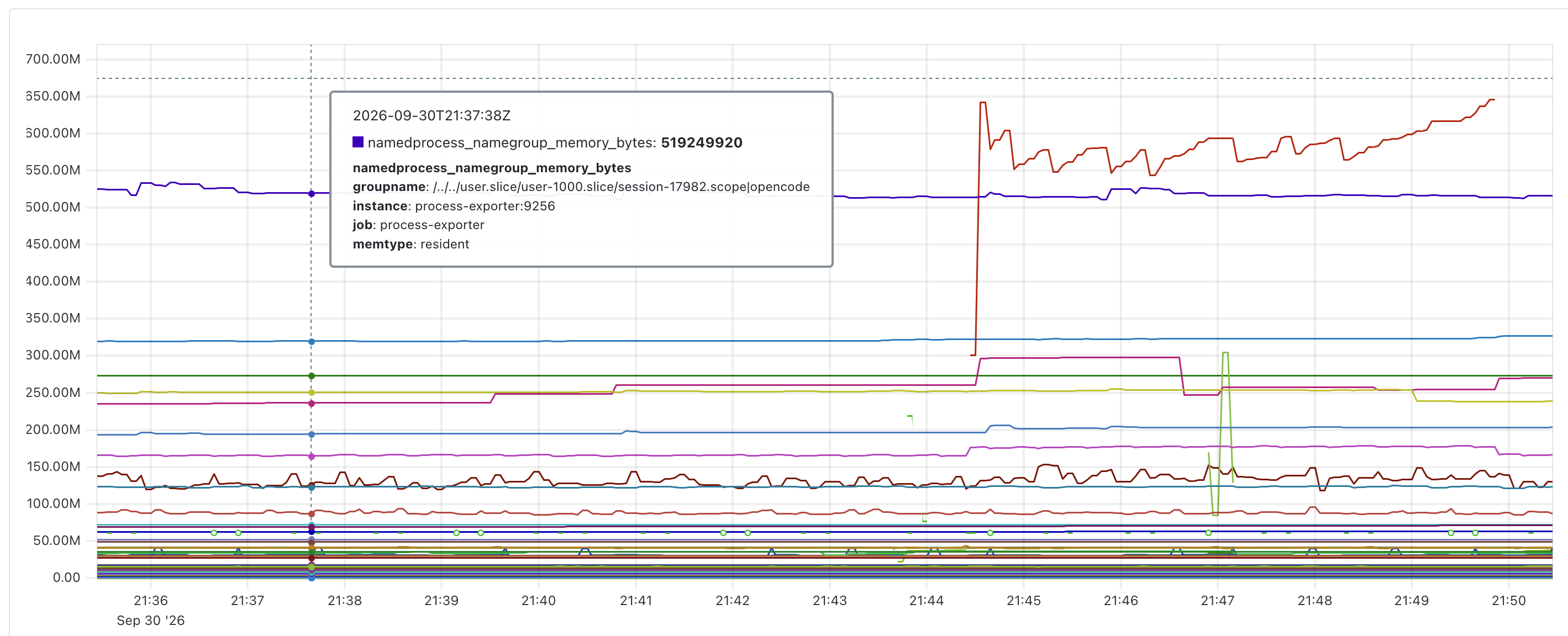Click the red series peak near 21:44:30
The width and height of the screenshot is (1568, 636).
pos(982,103)
